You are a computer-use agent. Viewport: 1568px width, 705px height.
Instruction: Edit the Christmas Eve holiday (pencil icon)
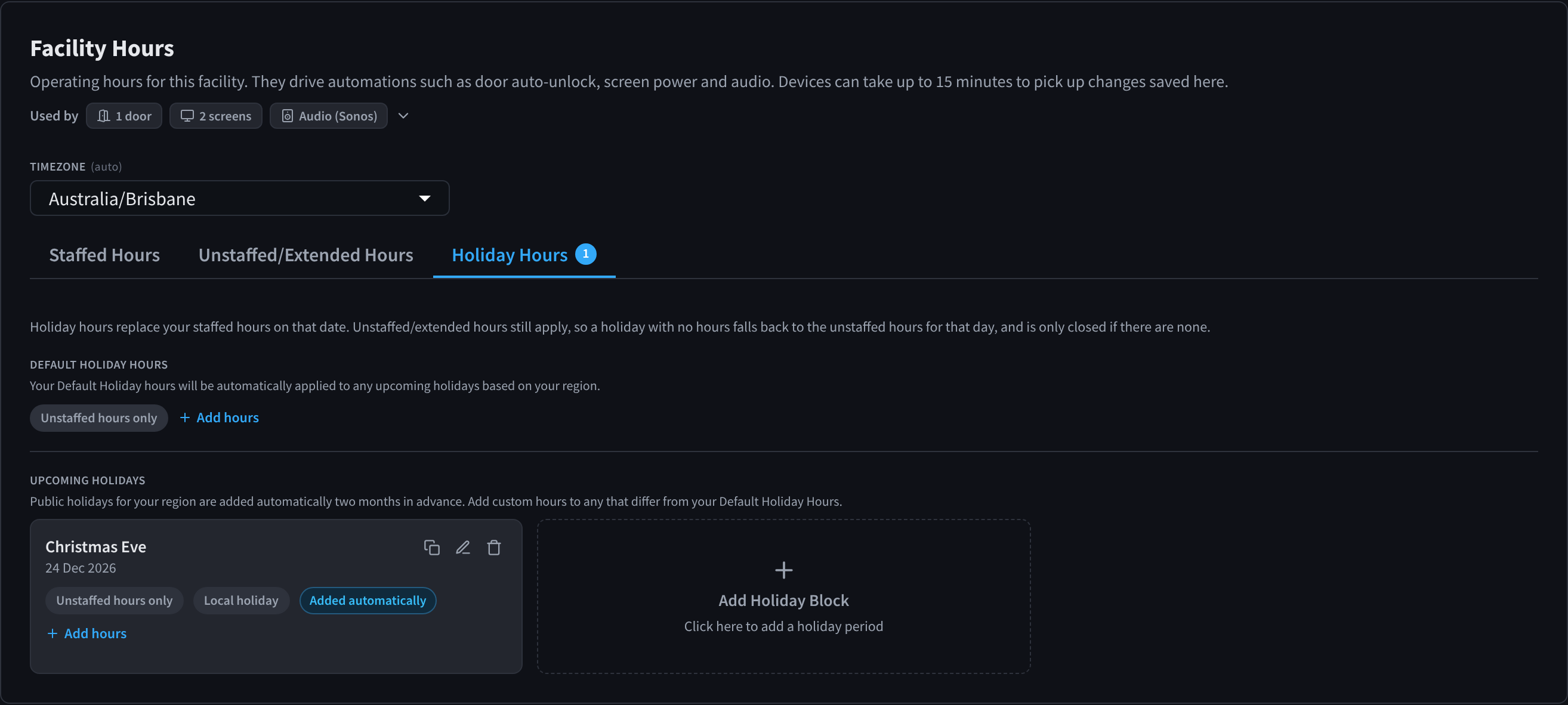[462, 548]
